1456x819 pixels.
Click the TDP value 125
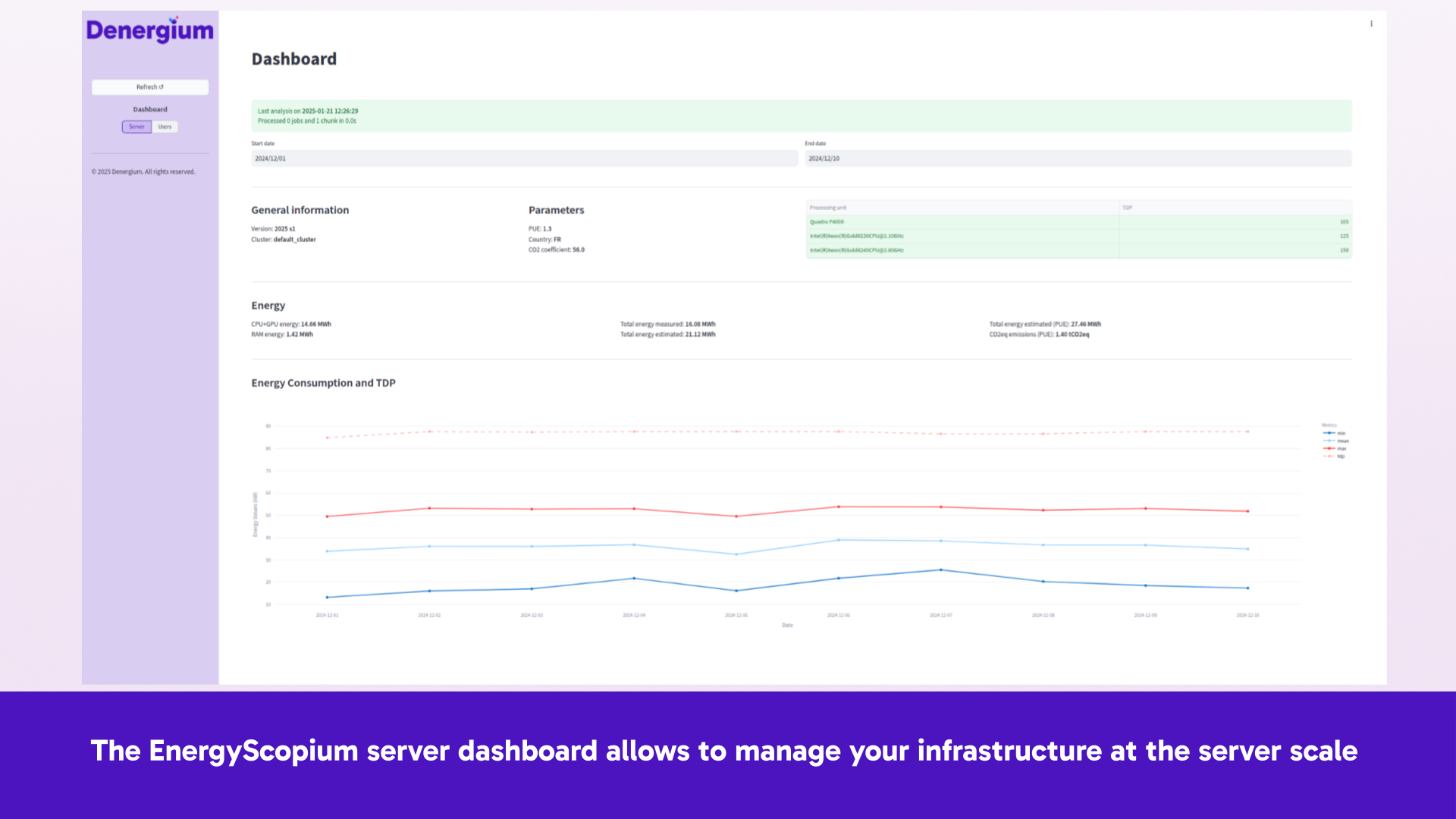click(x=1344, y=236)
